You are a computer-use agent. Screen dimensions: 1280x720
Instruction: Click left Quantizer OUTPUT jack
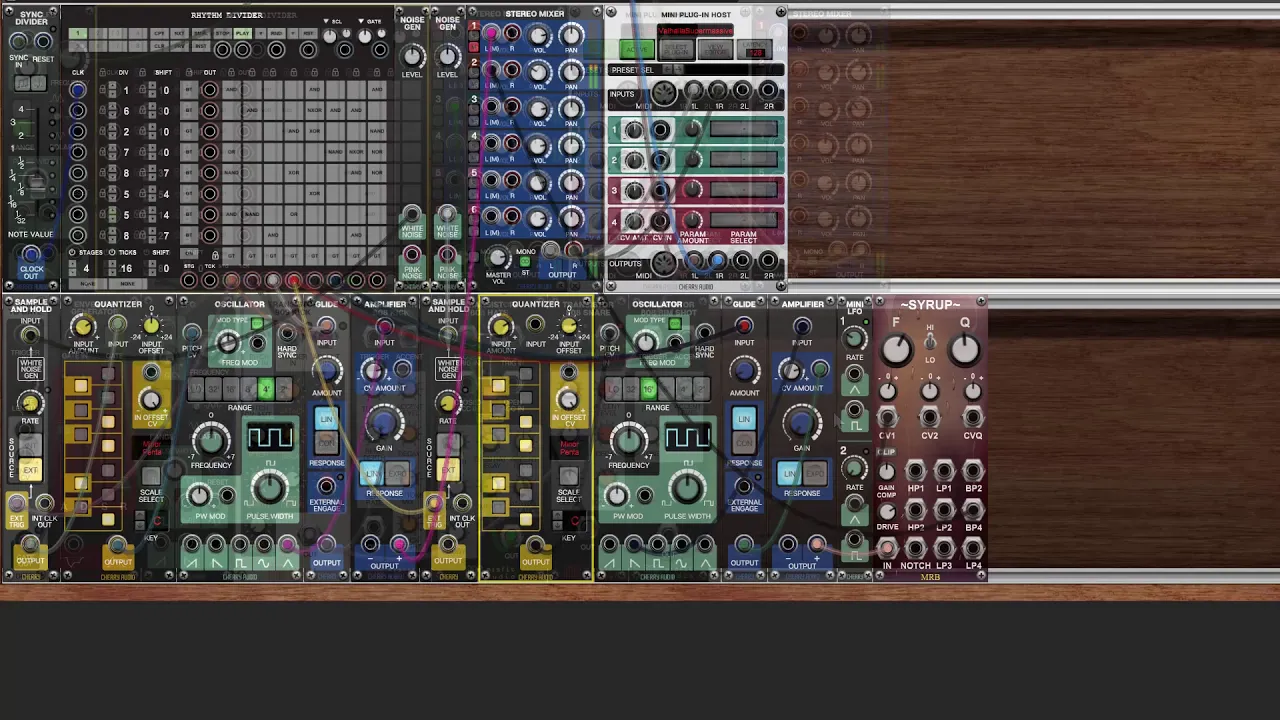[117, 546]
